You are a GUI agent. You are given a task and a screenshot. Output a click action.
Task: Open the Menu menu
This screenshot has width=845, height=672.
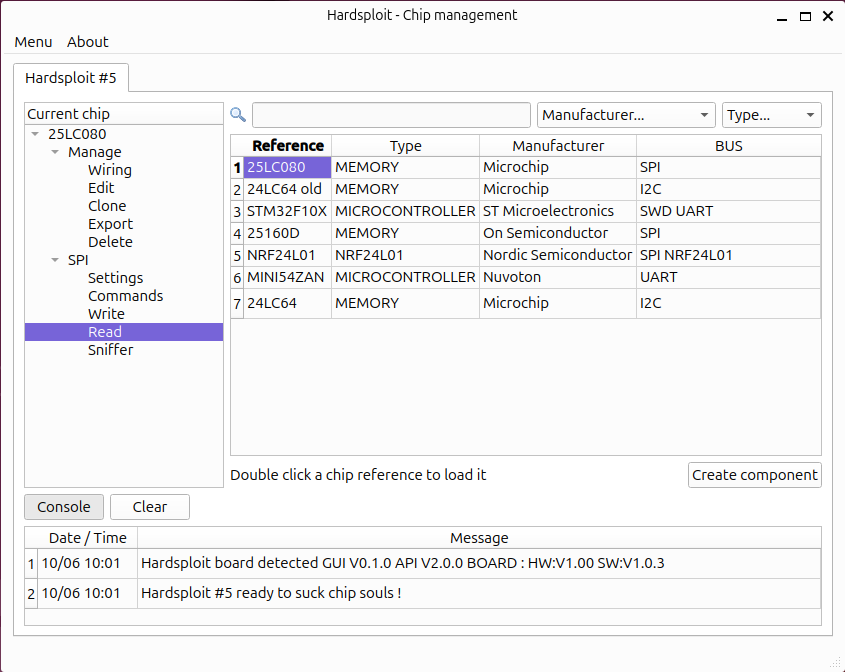click(x=33, y=42)
